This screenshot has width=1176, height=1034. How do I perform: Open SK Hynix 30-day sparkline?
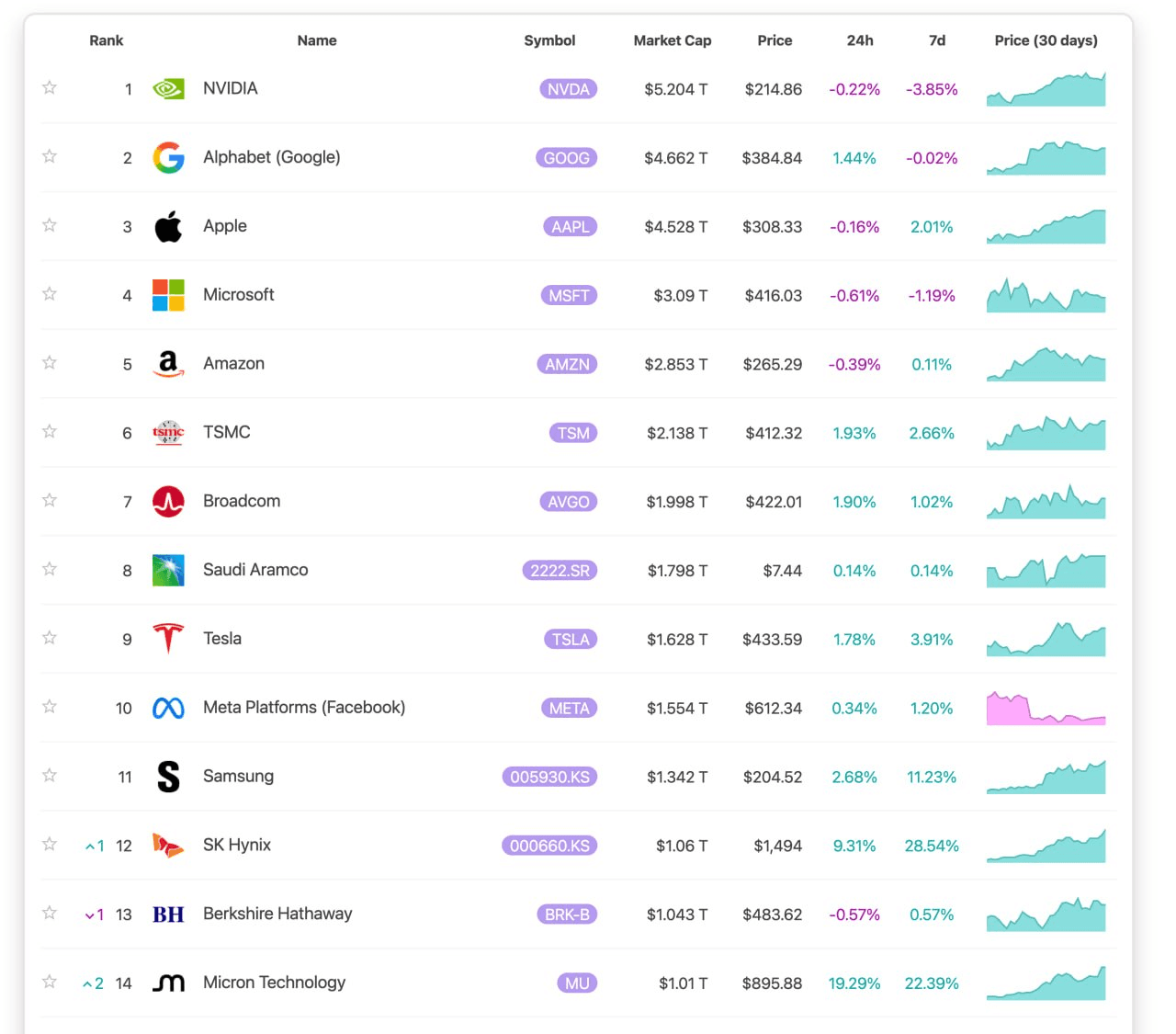(x=1046, y=846)
